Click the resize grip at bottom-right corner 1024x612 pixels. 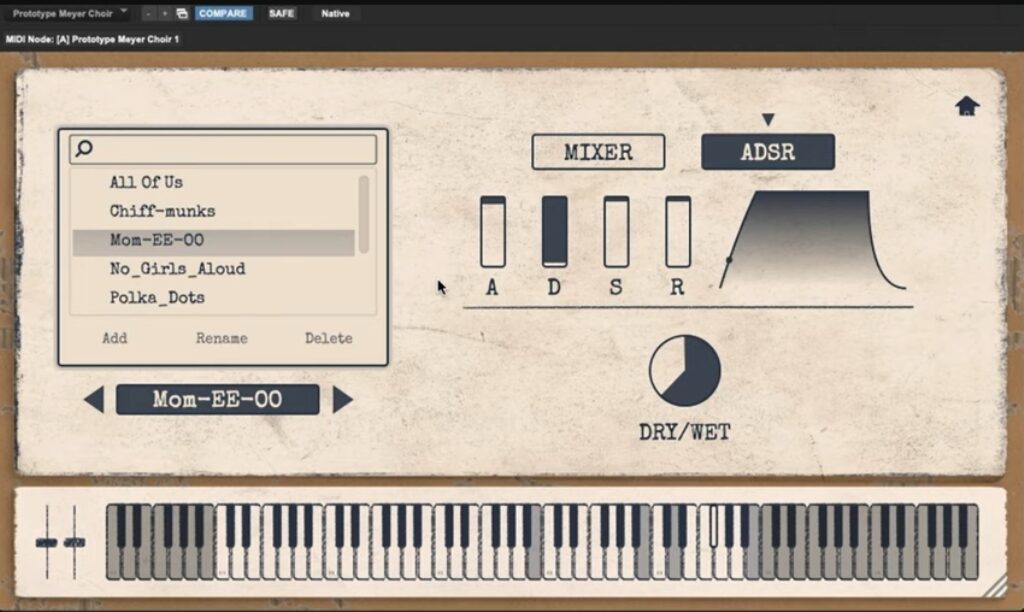(996, 587)
